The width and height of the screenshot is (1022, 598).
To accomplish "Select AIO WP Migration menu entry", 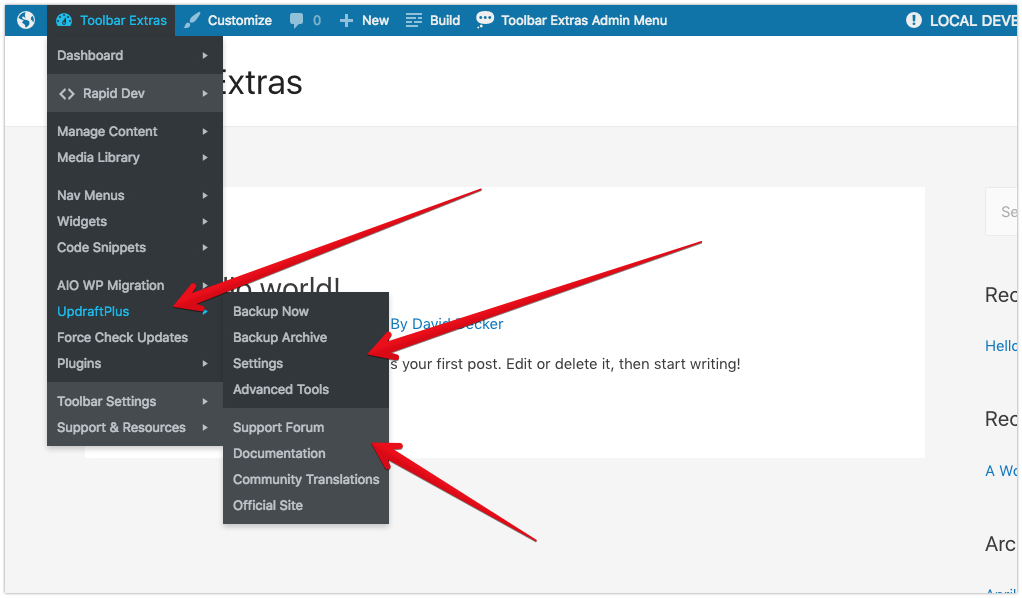I will (x=134, y=285).
